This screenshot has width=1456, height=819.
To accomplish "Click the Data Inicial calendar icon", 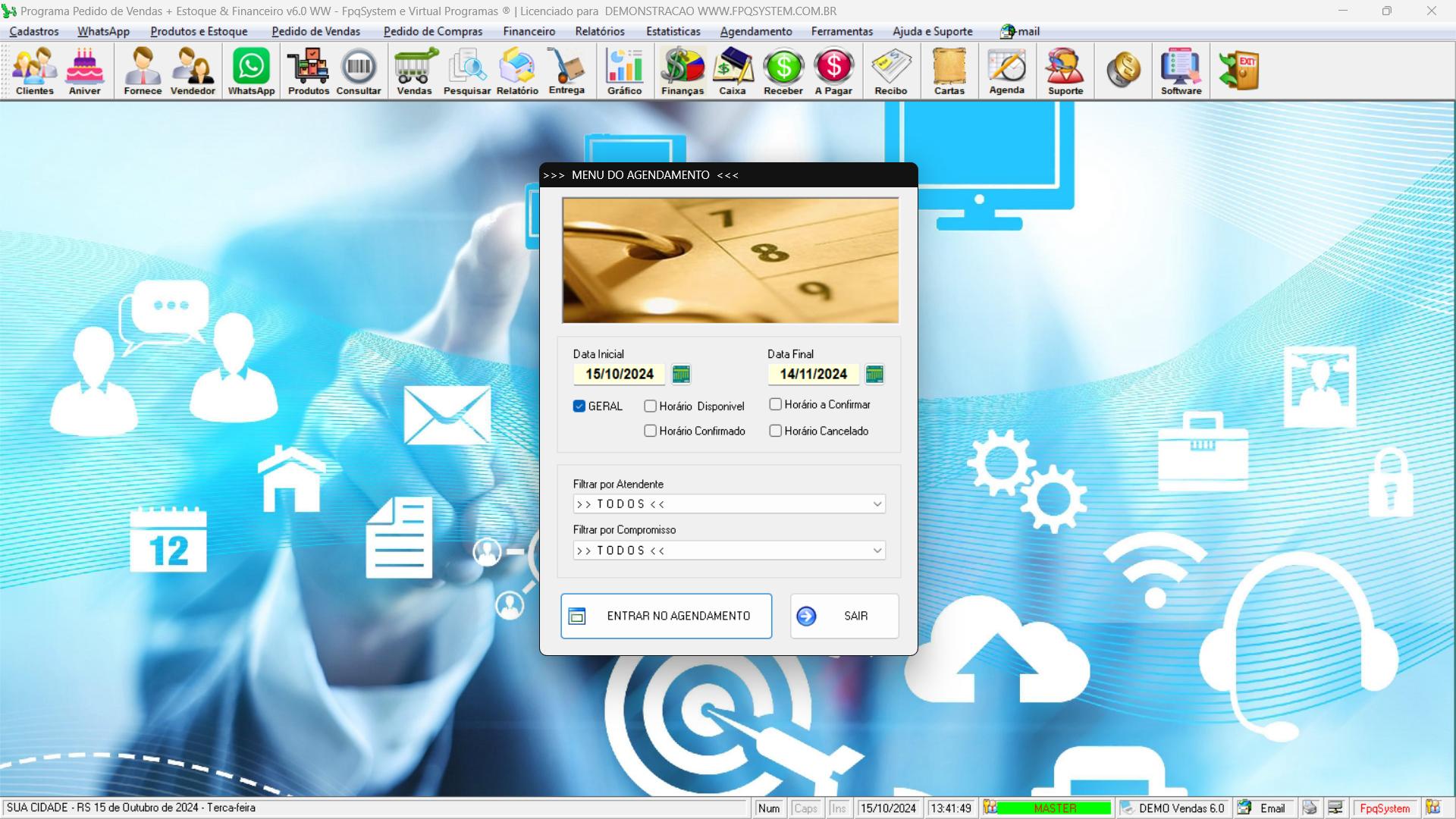I will tap(681, 373).
